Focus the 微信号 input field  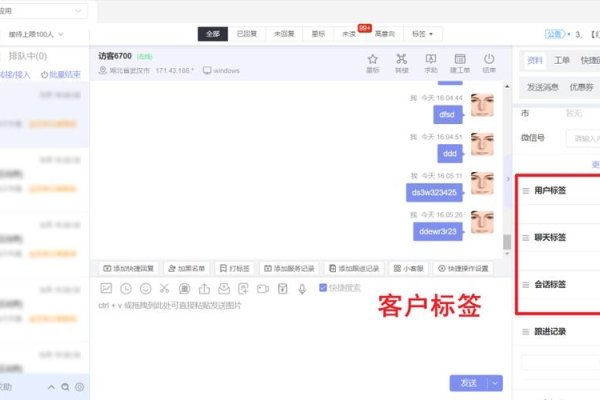pyautogui.click(x=583, y=139)
